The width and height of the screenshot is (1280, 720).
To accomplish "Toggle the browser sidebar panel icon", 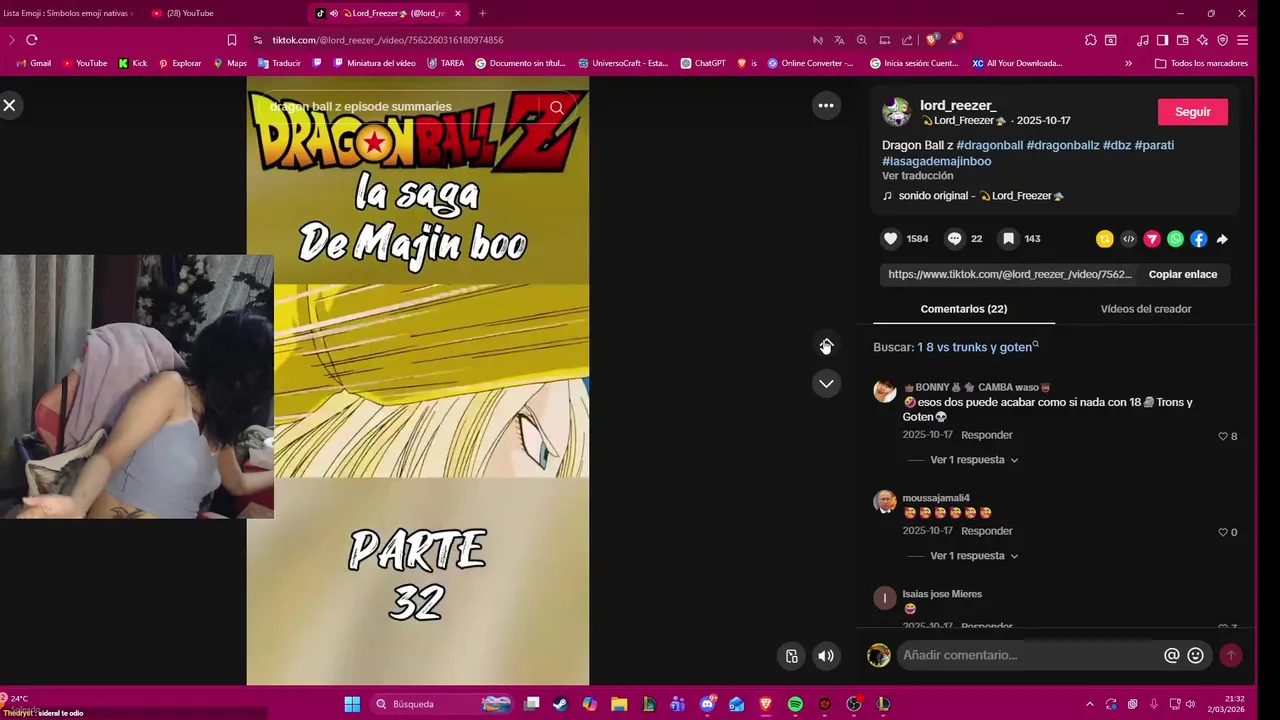I will (1162, 40).
